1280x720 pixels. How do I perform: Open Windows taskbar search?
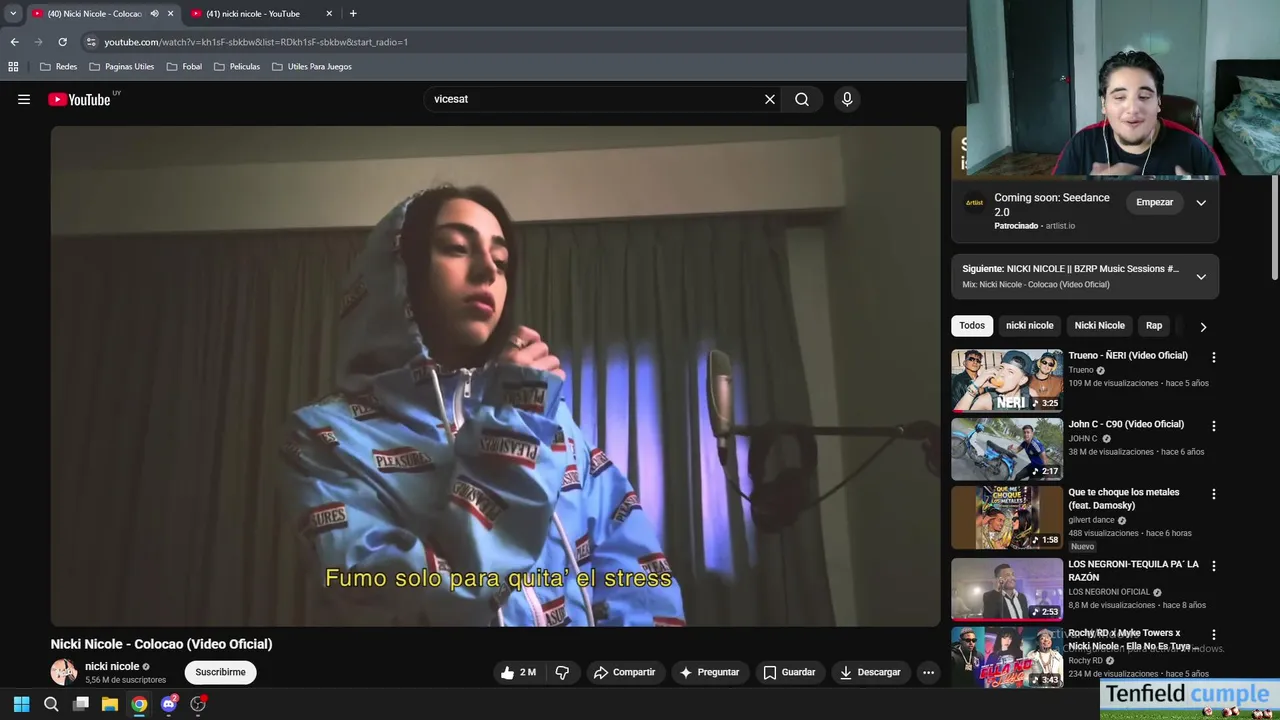(51, 704)
